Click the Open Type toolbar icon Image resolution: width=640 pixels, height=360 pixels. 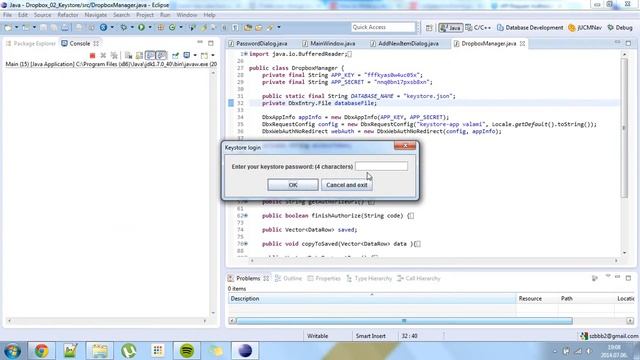point(248,27)
